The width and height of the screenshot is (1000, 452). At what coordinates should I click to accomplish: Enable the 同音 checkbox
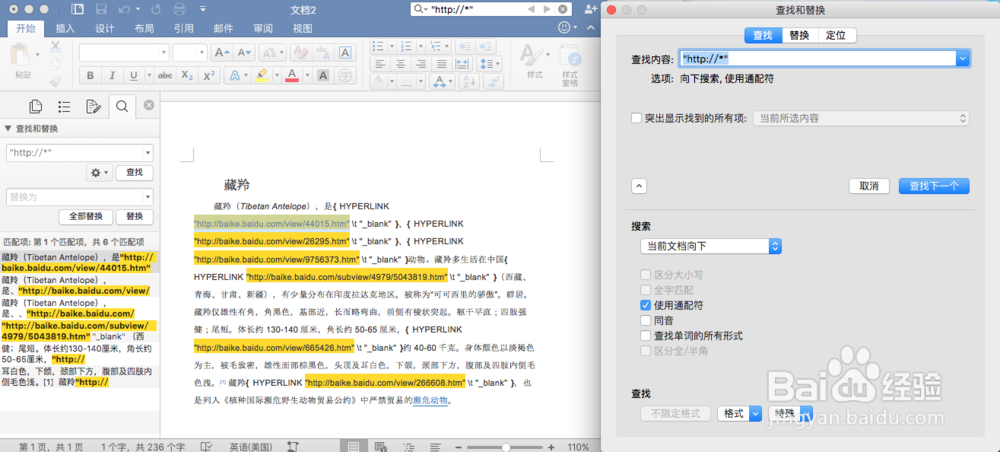pos(645,321)
